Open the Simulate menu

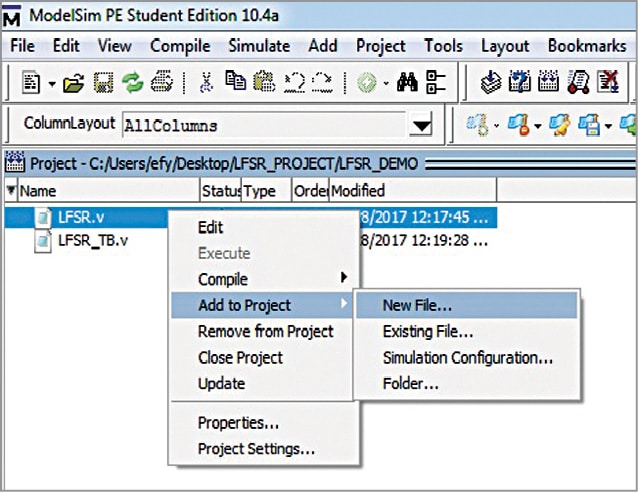click(259, 46)
